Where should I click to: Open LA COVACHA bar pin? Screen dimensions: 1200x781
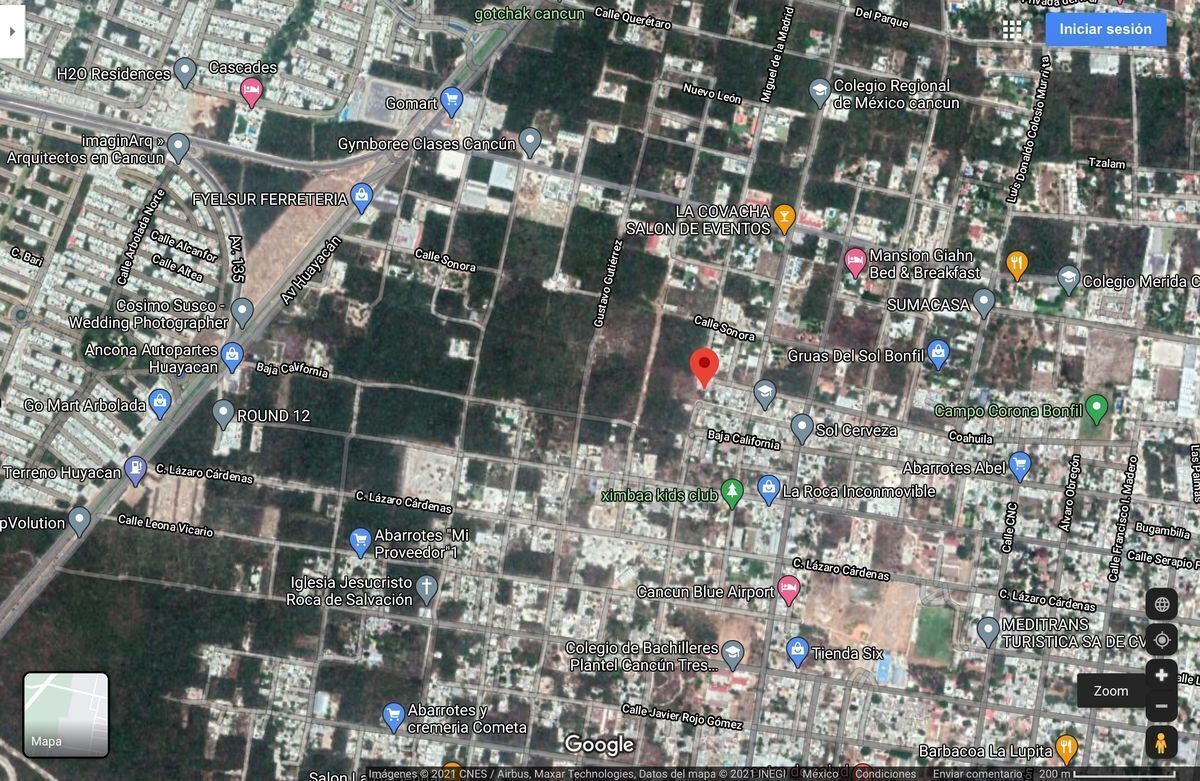784,218
